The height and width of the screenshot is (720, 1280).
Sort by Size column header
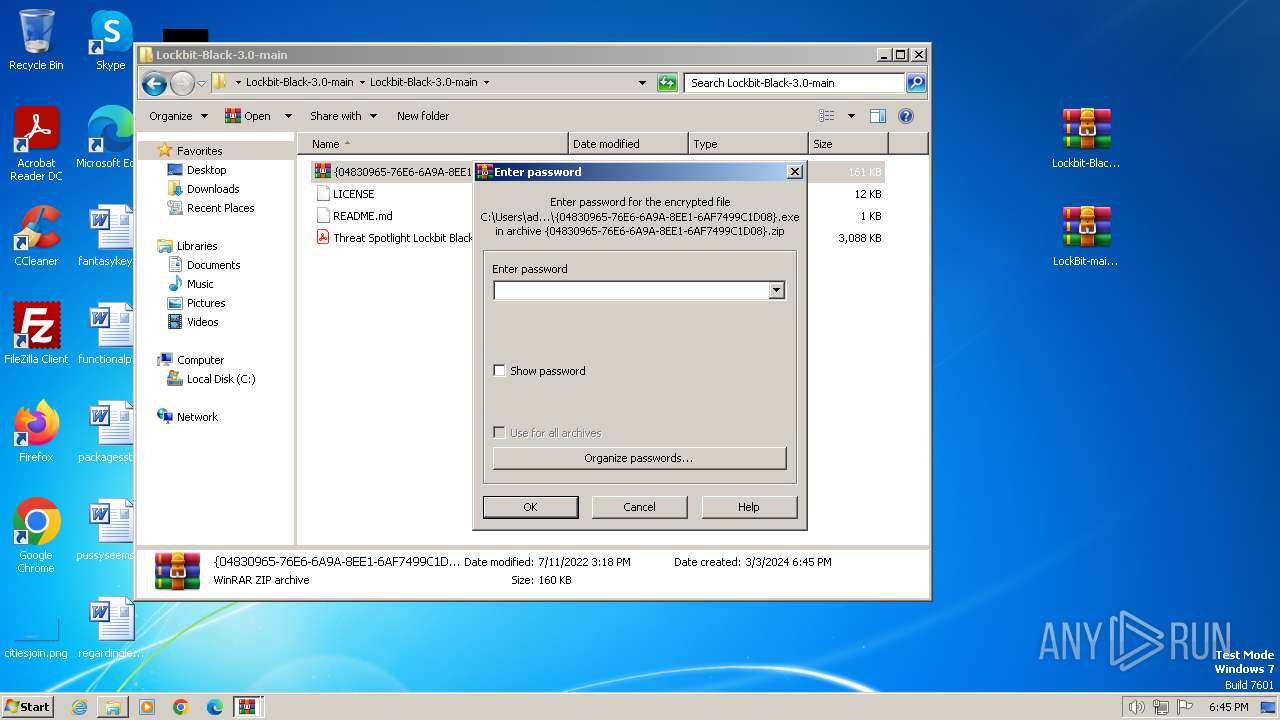pyautogui.click(x=848, y=144)
